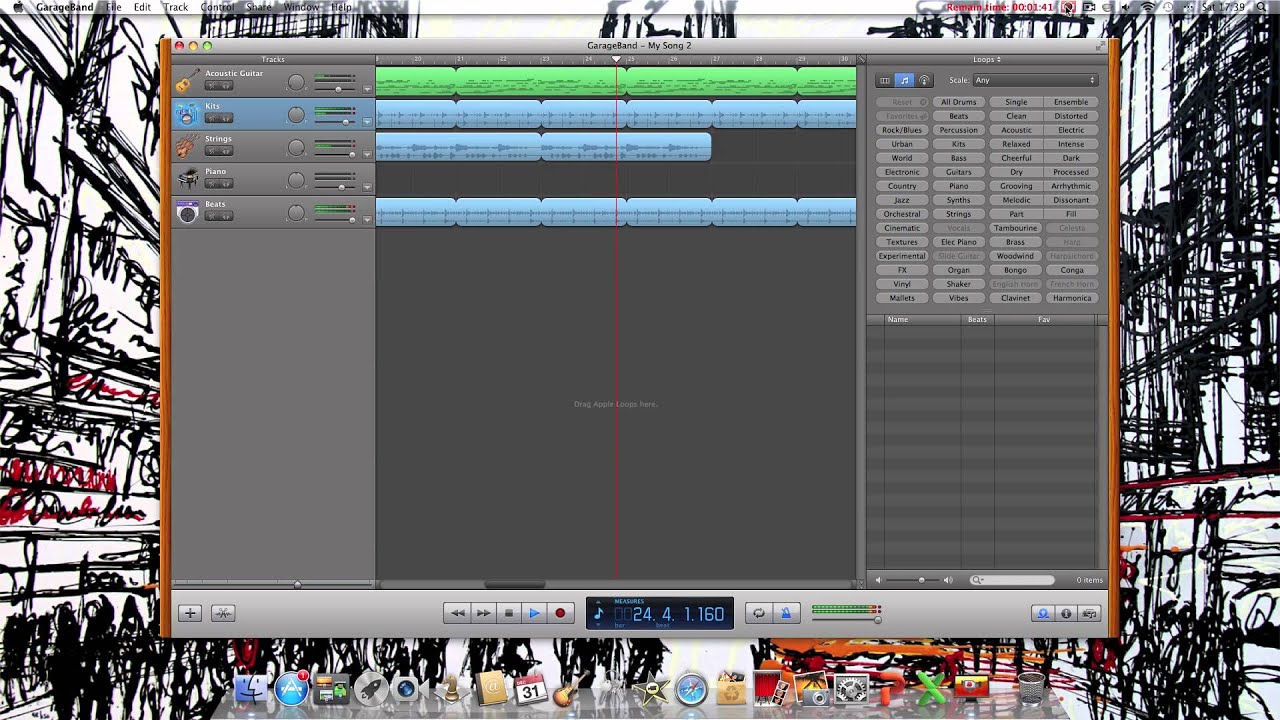
Task: Open the Control menu
Action: (217, 7)
